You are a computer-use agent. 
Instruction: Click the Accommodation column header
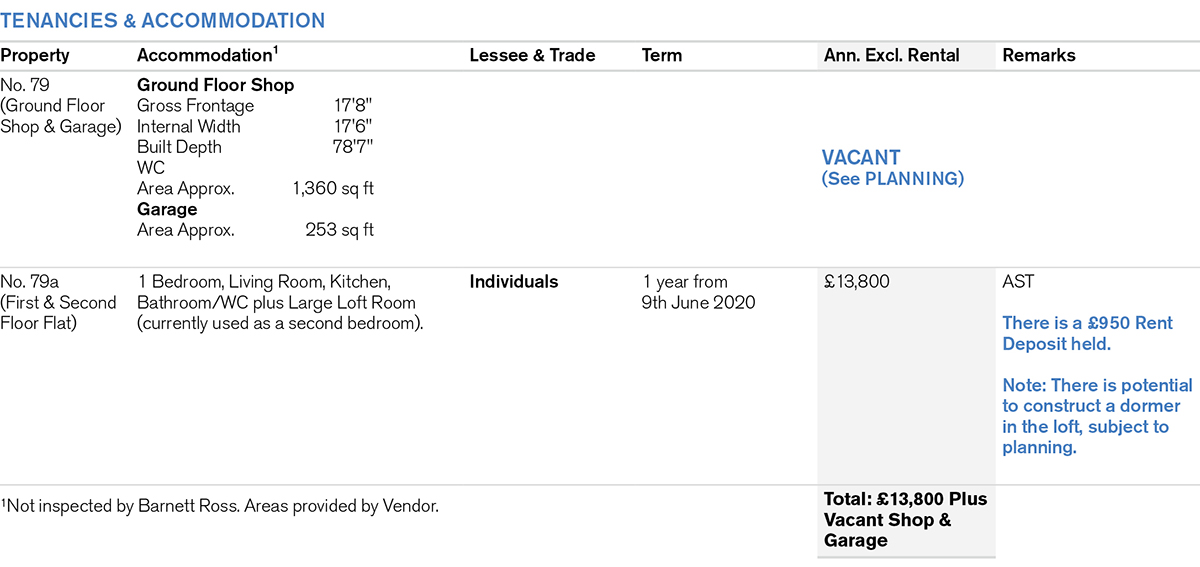tap(206, 56)
